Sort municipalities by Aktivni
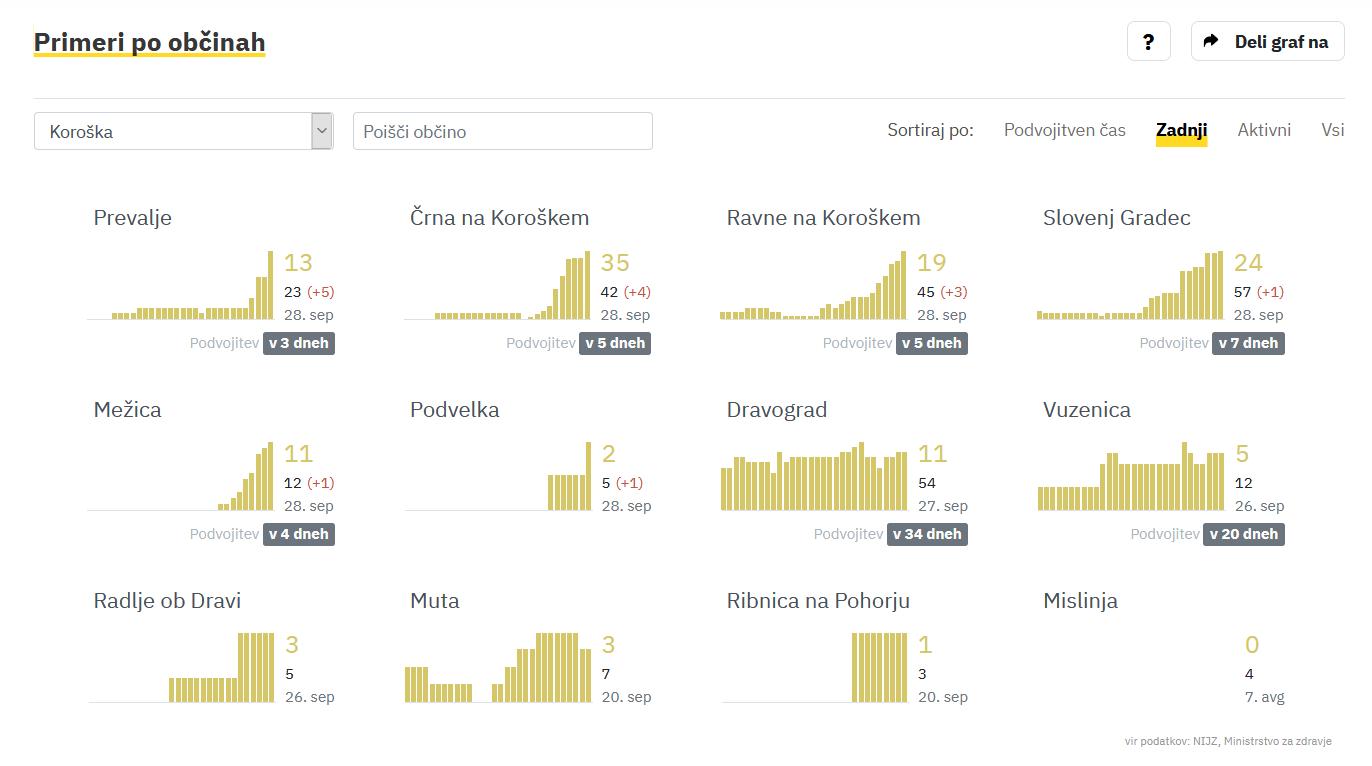The width and height of the screenshot is (1372, 766). click(1264, 130)
